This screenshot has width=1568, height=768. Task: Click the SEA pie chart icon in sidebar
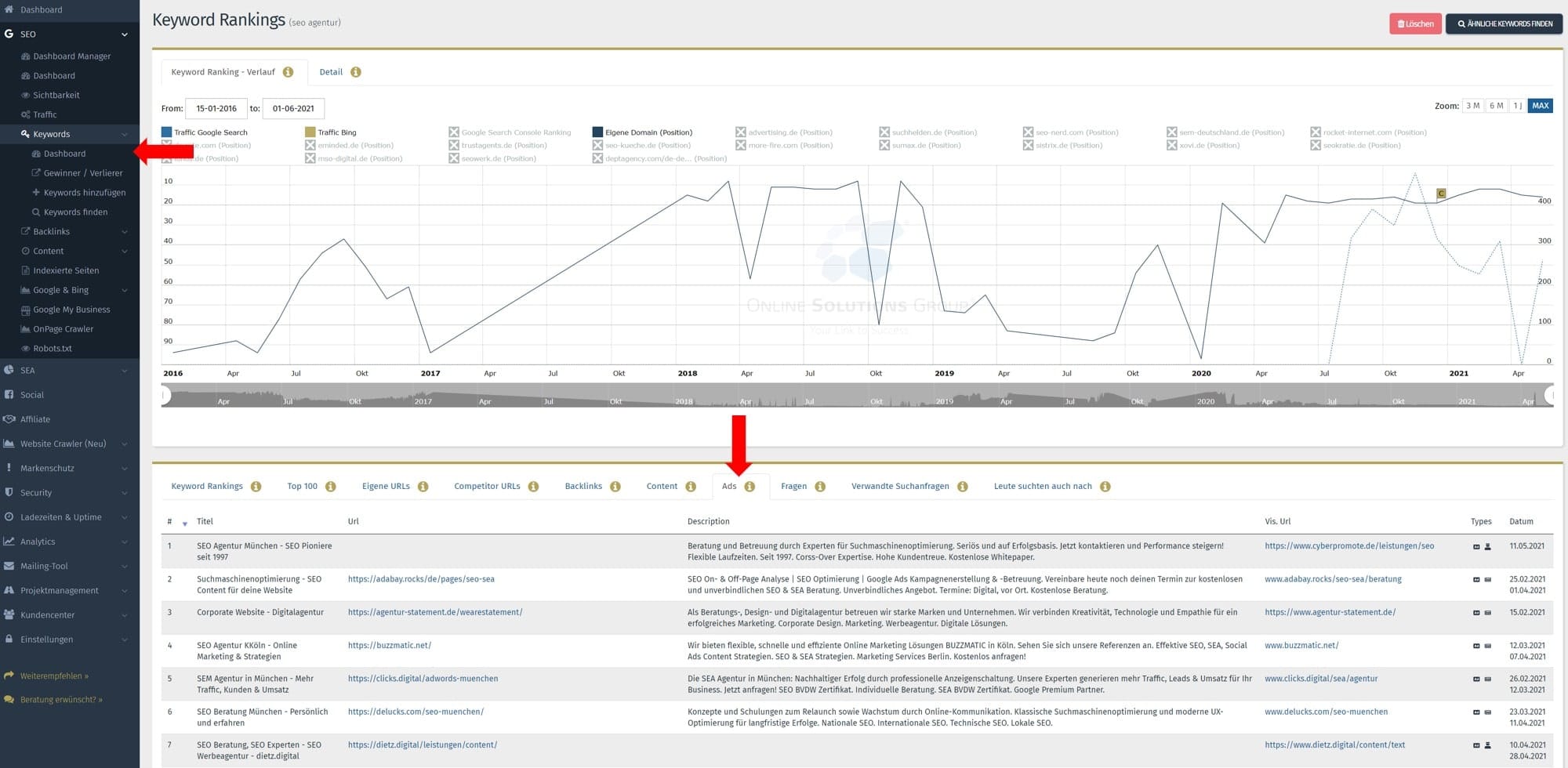(9, 370)
